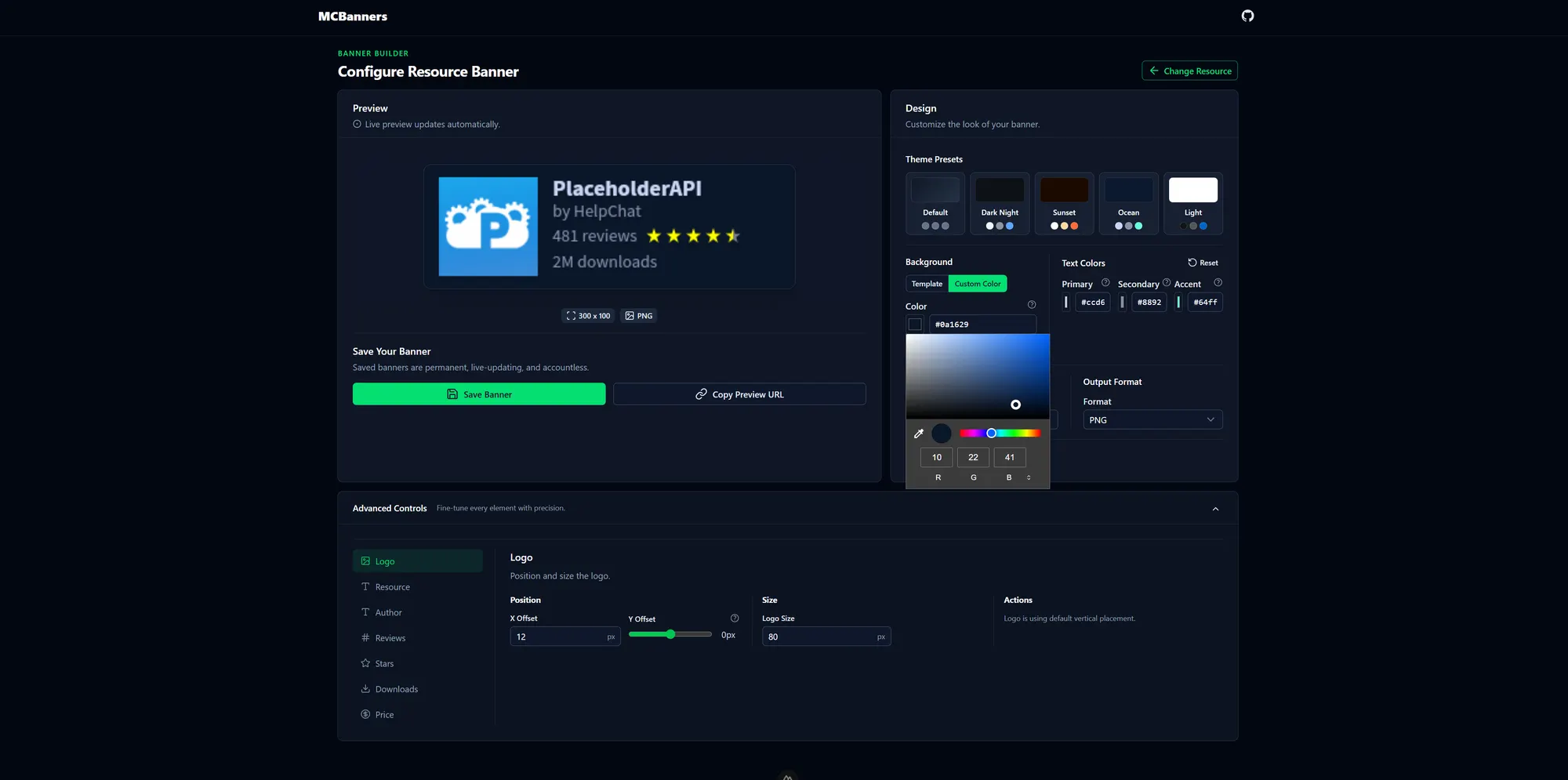Click the B value field showing 41
The width and height of the screenshot is (1568, 780).
[1010, 457]
